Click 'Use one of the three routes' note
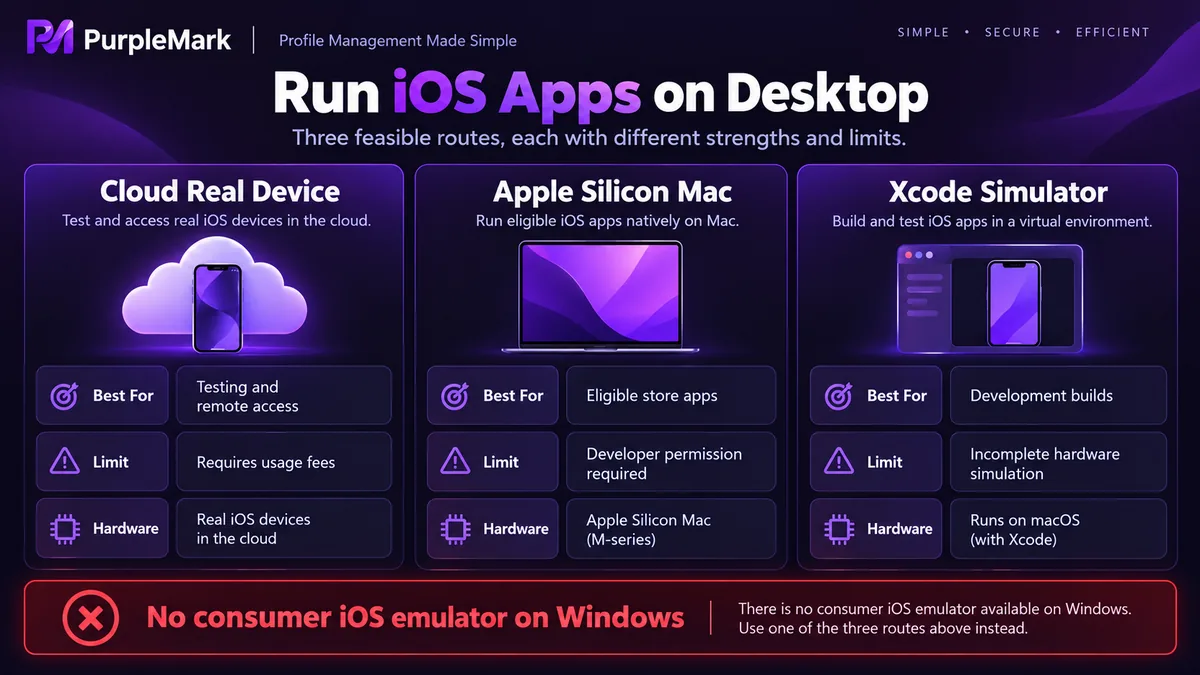This screenshot has width=1200, height=675. click(883, 629)
